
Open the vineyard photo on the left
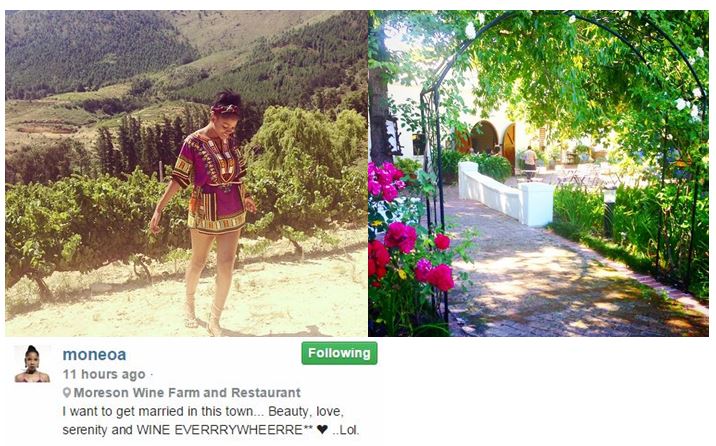coord(186,173)
